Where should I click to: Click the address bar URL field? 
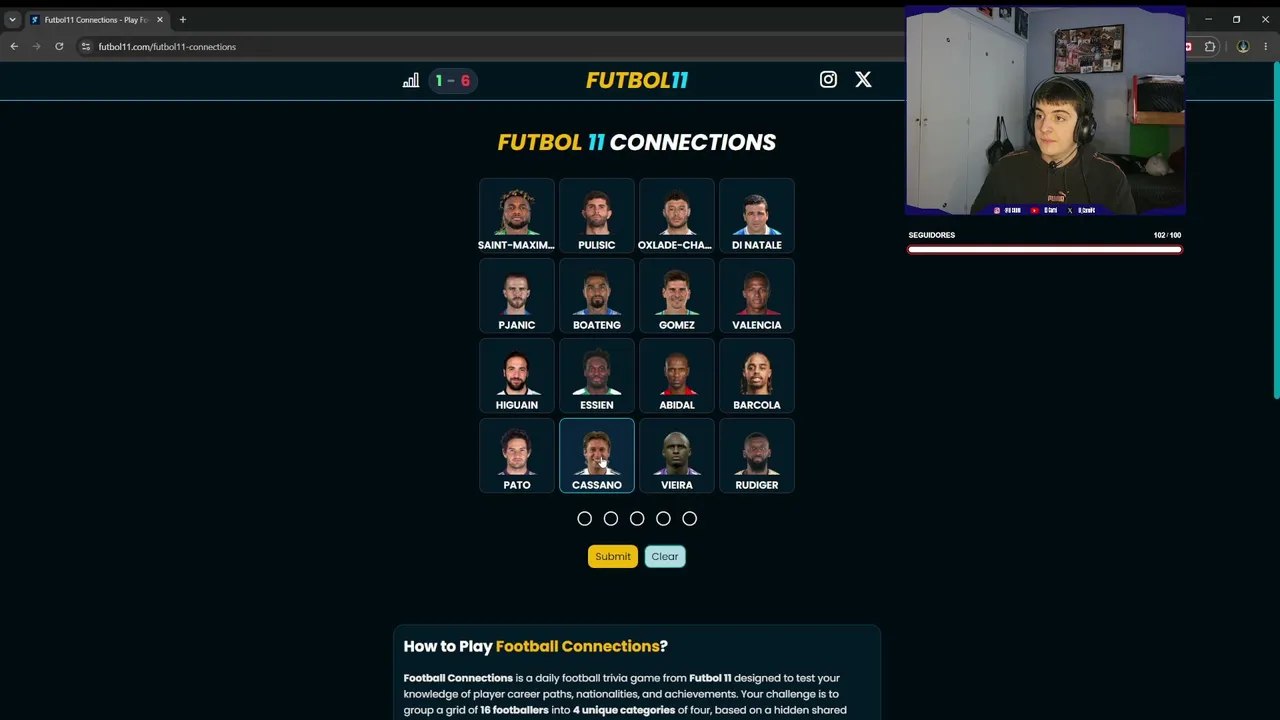(x=490, y=46)
